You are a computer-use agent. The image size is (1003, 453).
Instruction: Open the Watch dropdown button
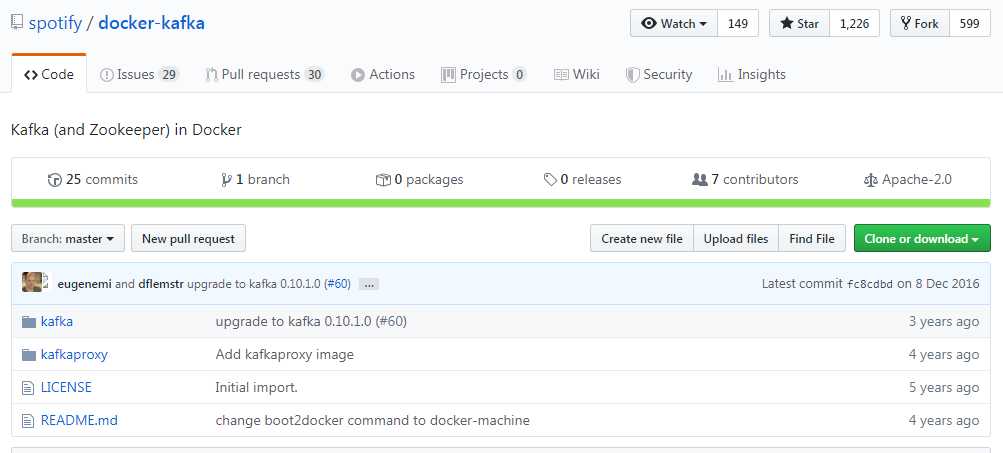(674, 24)
